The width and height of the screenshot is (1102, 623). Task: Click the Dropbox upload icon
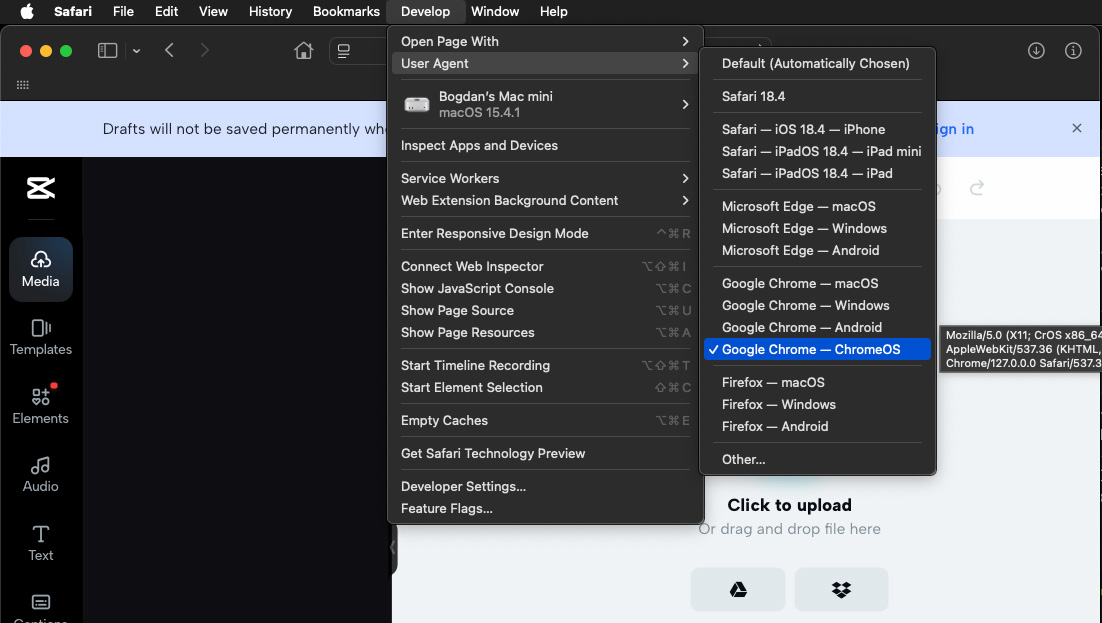click(x=841, y=589)
